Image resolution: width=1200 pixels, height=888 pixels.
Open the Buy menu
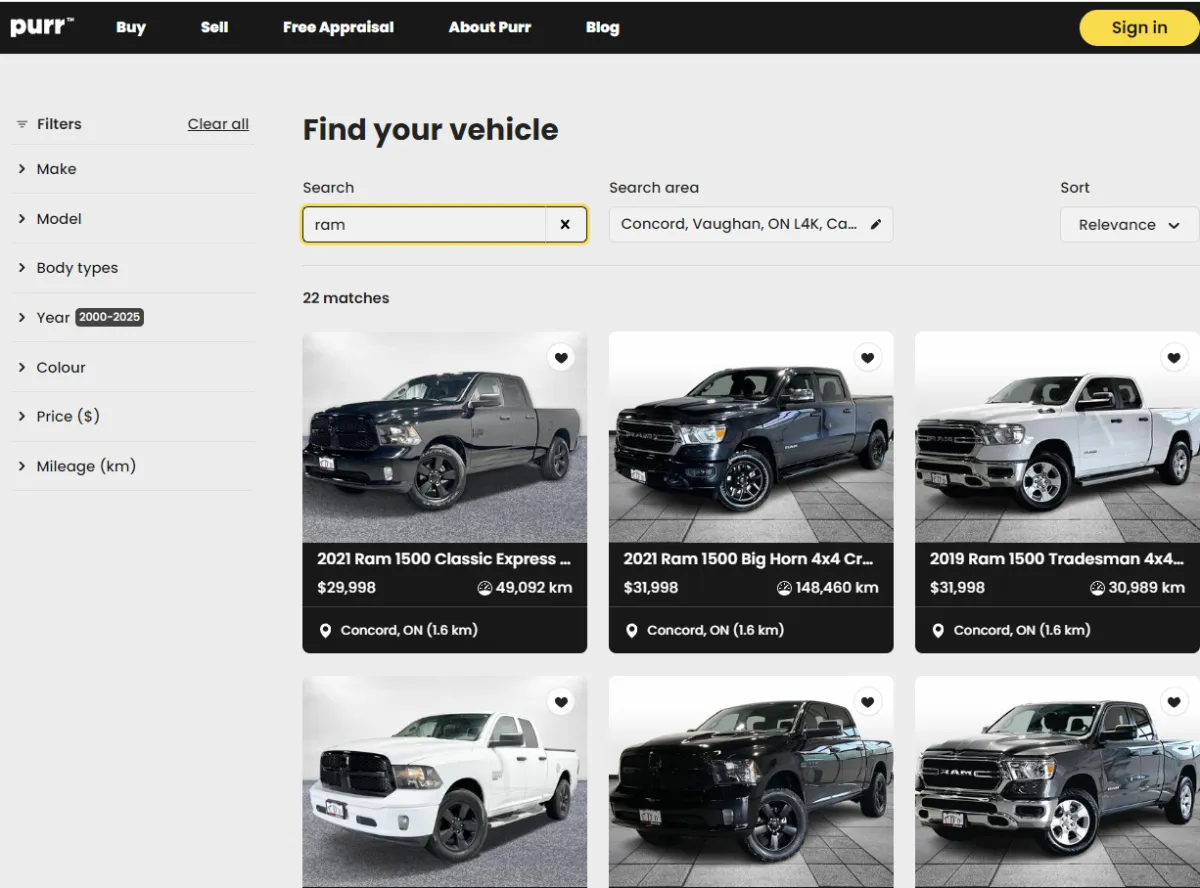coord(131,27)
